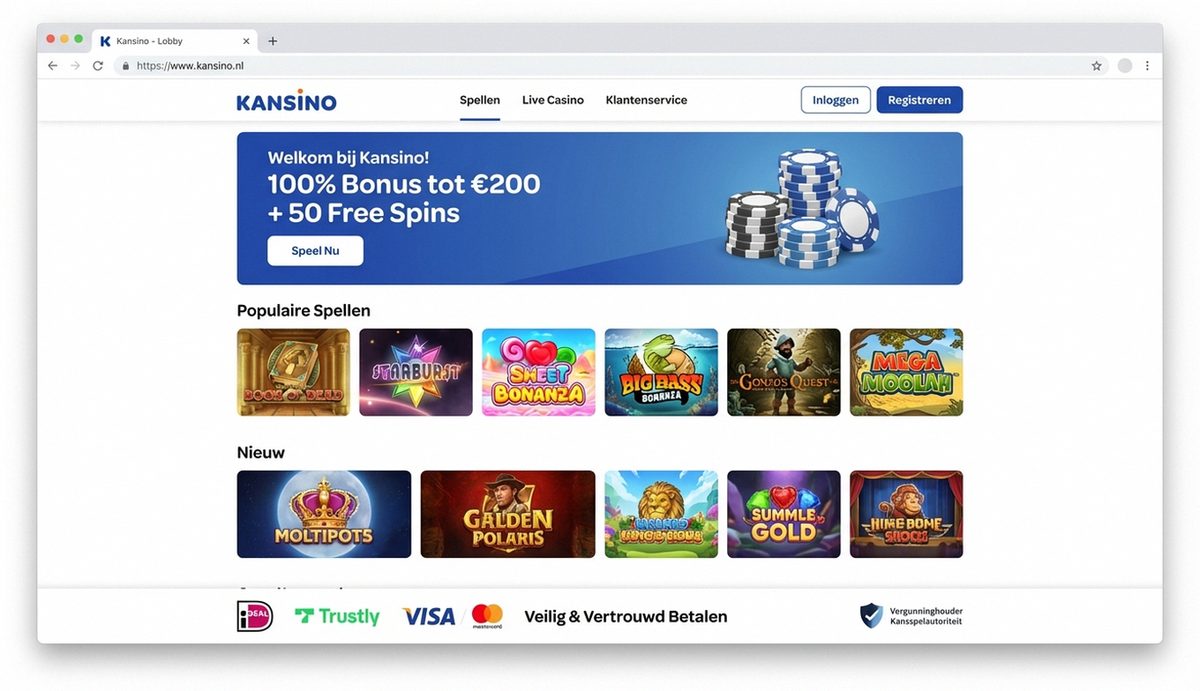Click the Inloggen button

[x=836, y=100]
